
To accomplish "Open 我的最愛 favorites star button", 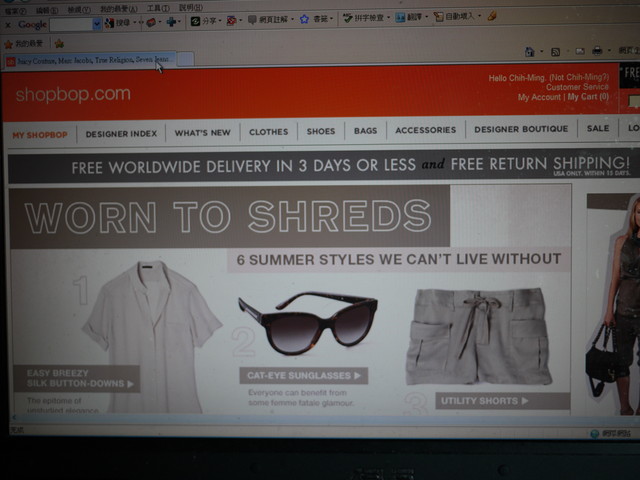I will [x=24, y=44].
